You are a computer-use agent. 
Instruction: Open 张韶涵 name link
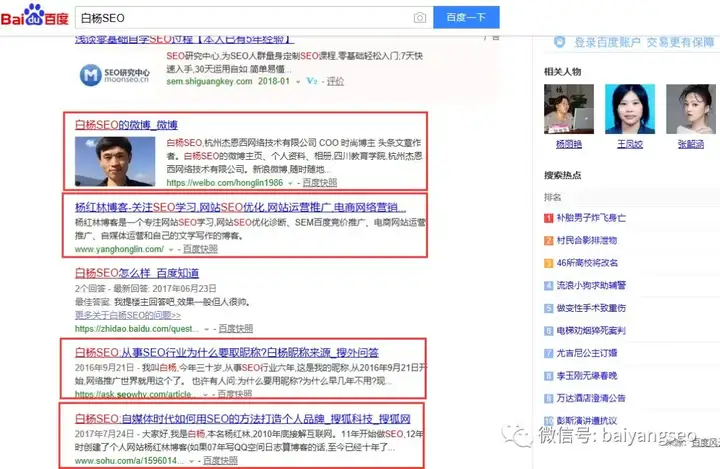coord(691,144)
